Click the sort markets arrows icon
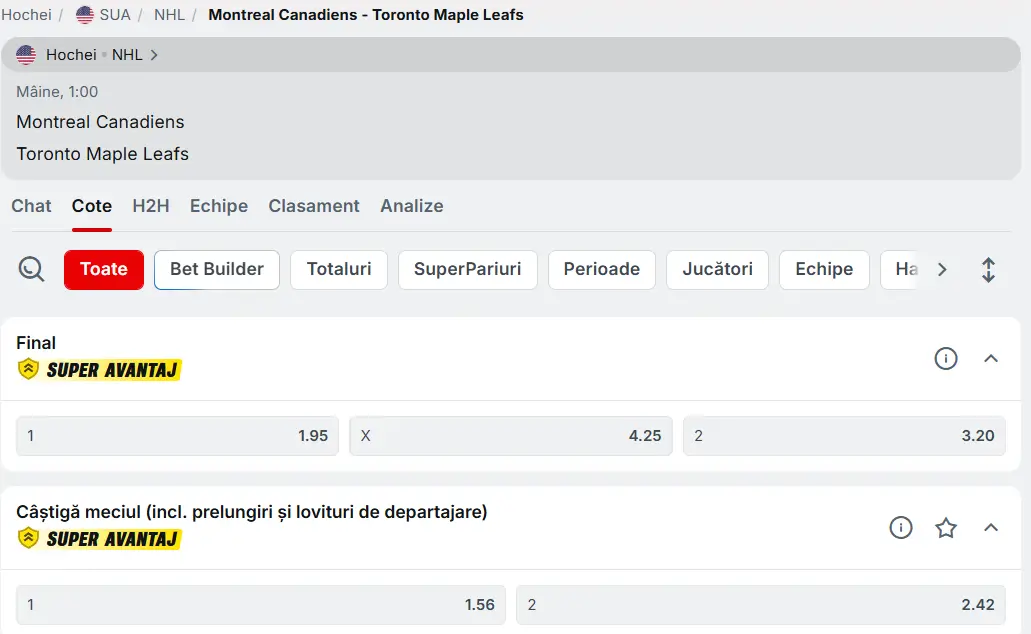This screenshot has width=1031, height=634. 988,269
